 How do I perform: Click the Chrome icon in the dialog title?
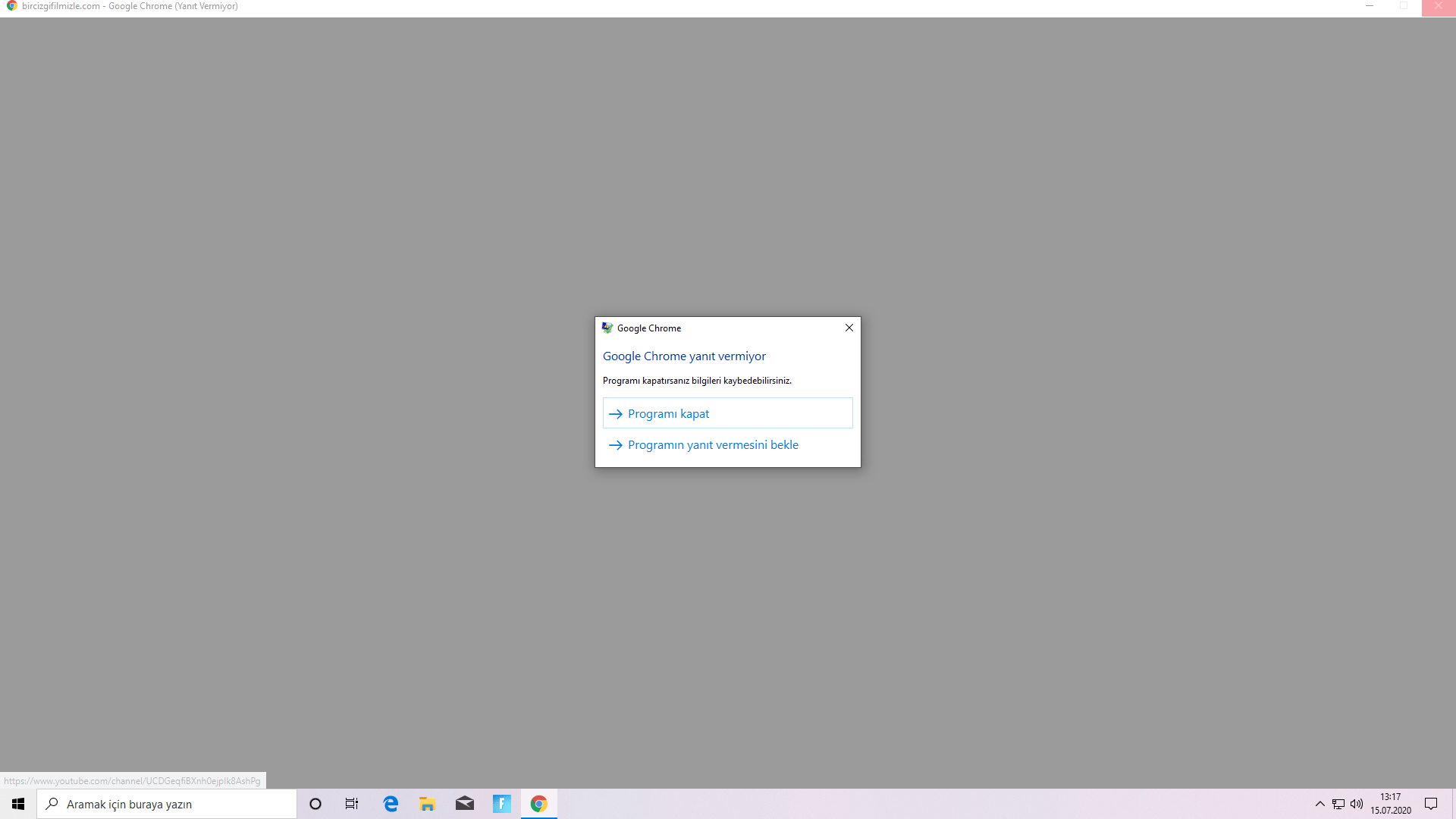coord(607,328)
